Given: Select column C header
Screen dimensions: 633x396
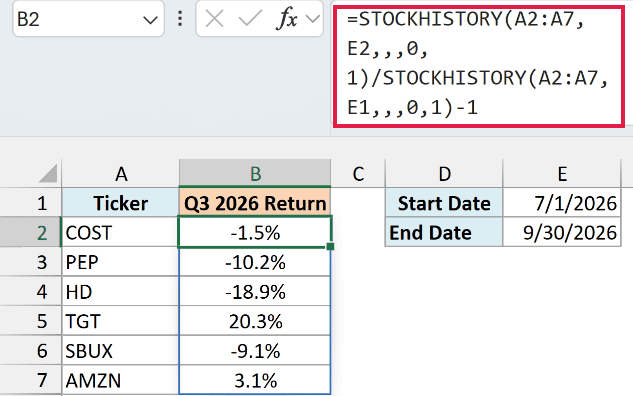Looking at the screenshot, I should click(358, 174).
